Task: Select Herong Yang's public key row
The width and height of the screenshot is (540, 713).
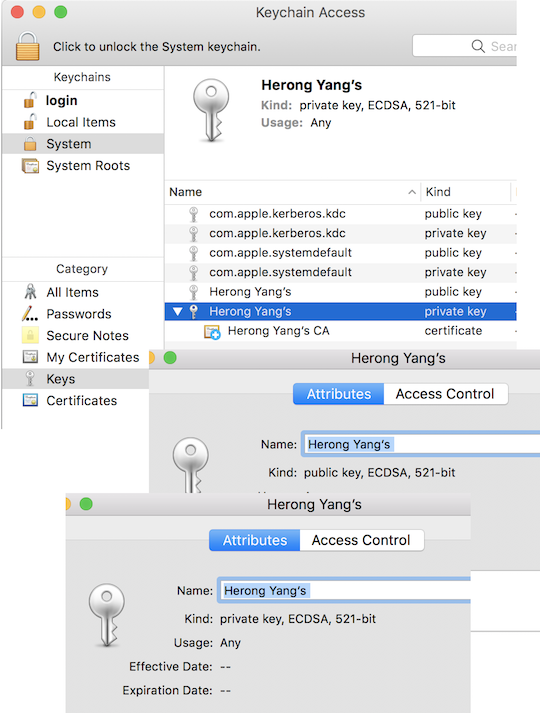Action: pos(340,292)
